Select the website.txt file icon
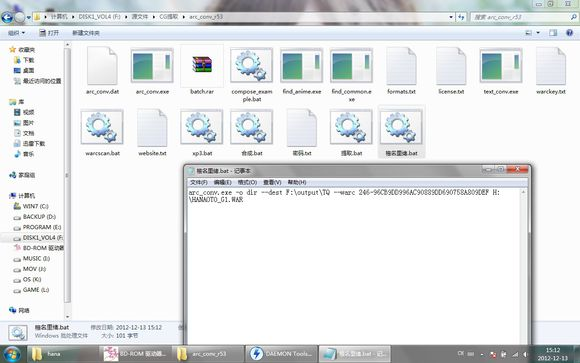Viewport: 580px width, 363px height. (x=152, y=127)
